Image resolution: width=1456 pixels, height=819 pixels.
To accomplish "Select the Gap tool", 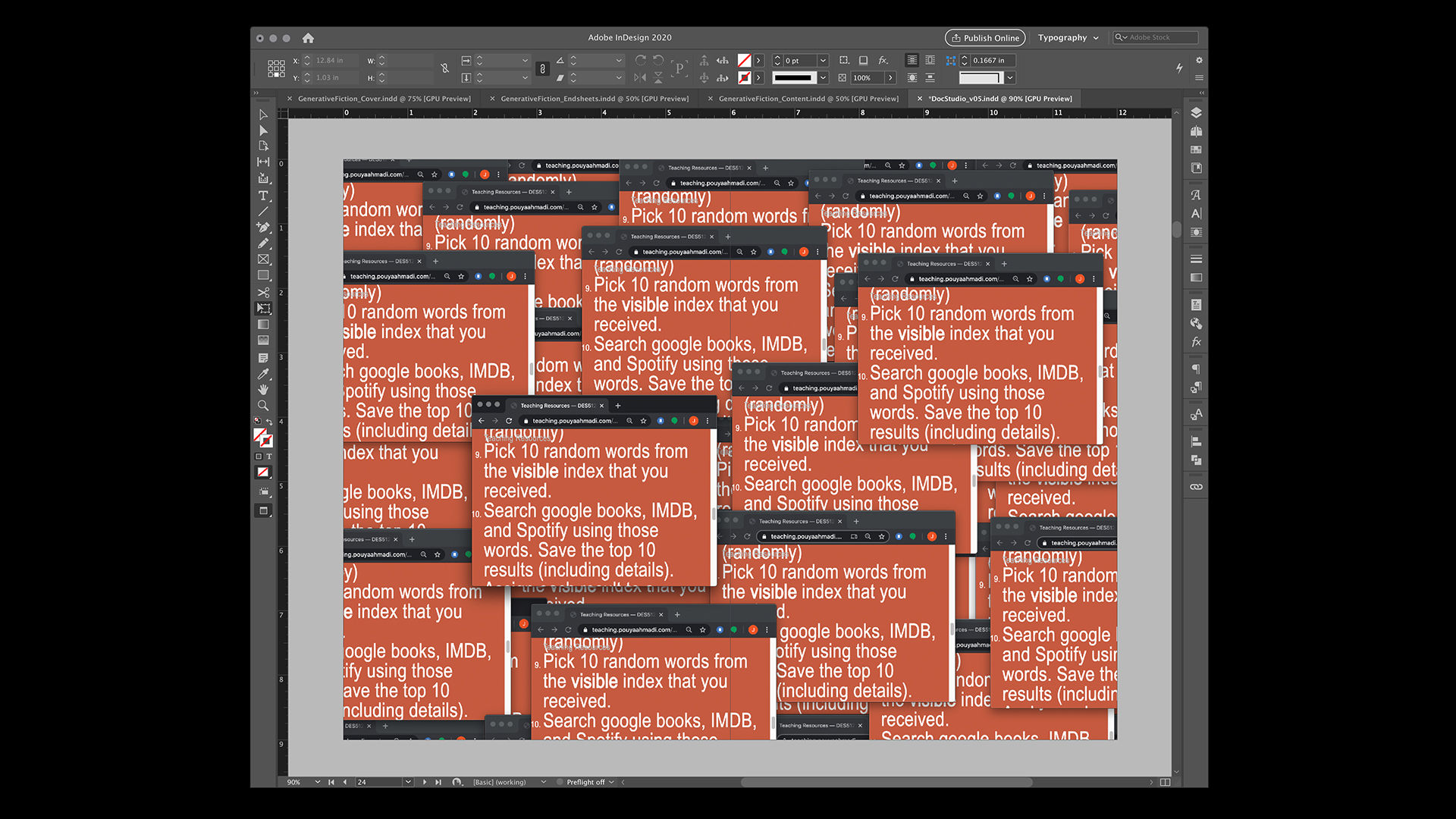I will tap(263, 162).
